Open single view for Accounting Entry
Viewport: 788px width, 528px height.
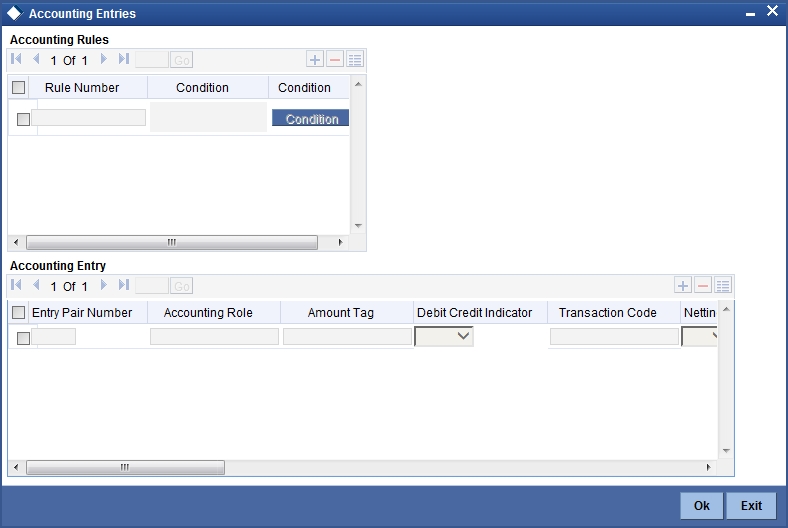pyautogui.click(x=723, y=285)
